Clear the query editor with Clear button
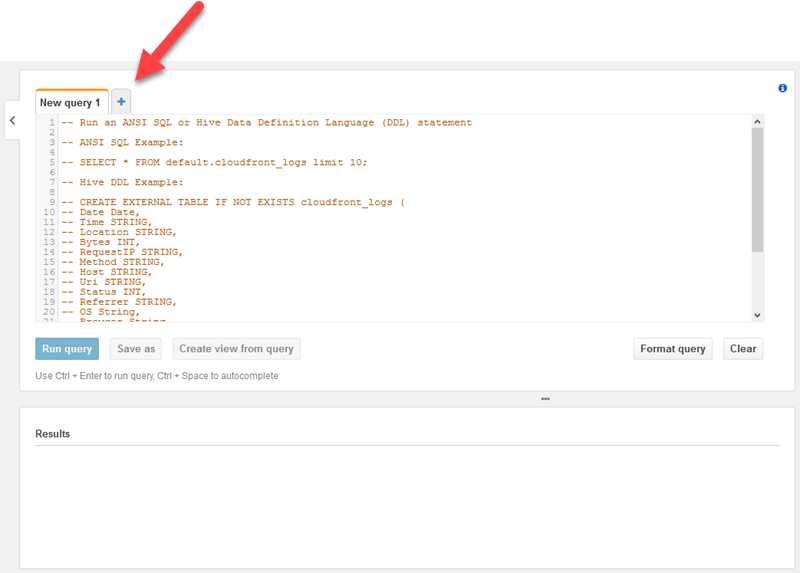800x573 pixels. (743, 349)
